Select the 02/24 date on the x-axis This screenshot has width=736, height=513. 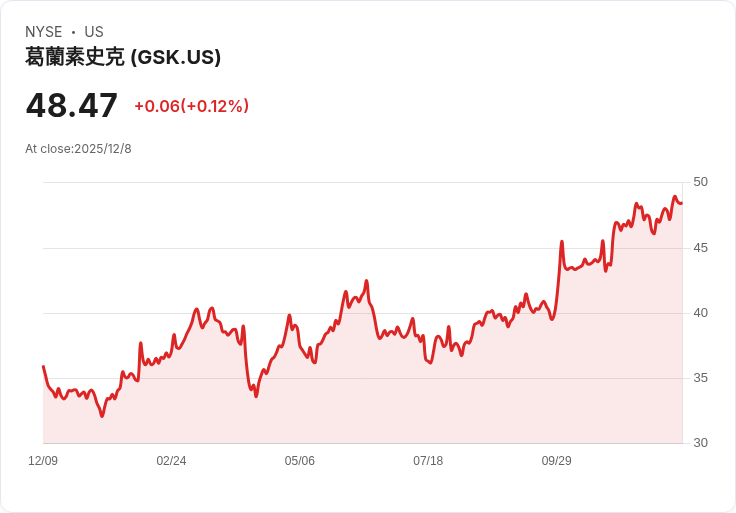tap(171, 461)
